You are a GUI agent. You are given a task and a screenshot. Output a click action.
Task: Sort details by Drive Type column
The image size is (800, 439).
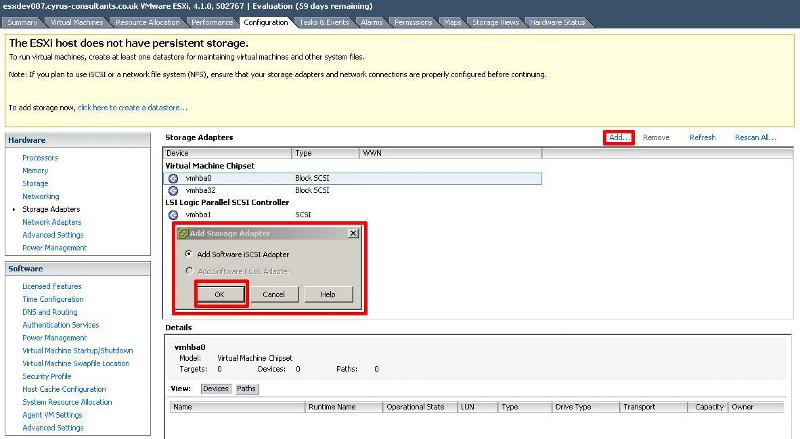coord(585,407)
